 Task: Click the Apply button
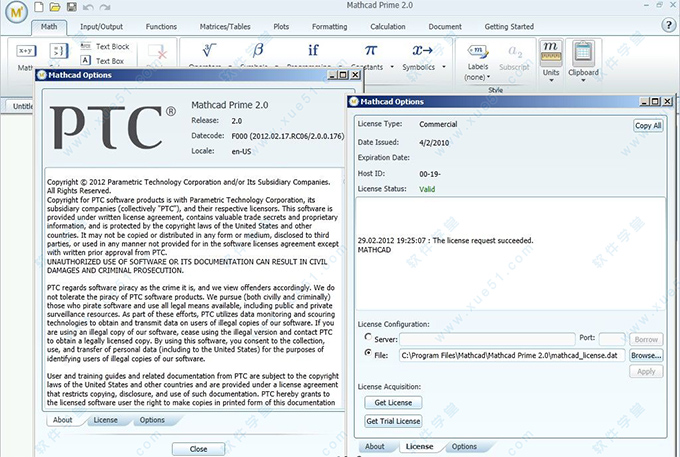pyautogui.click(x=646, y=372)
